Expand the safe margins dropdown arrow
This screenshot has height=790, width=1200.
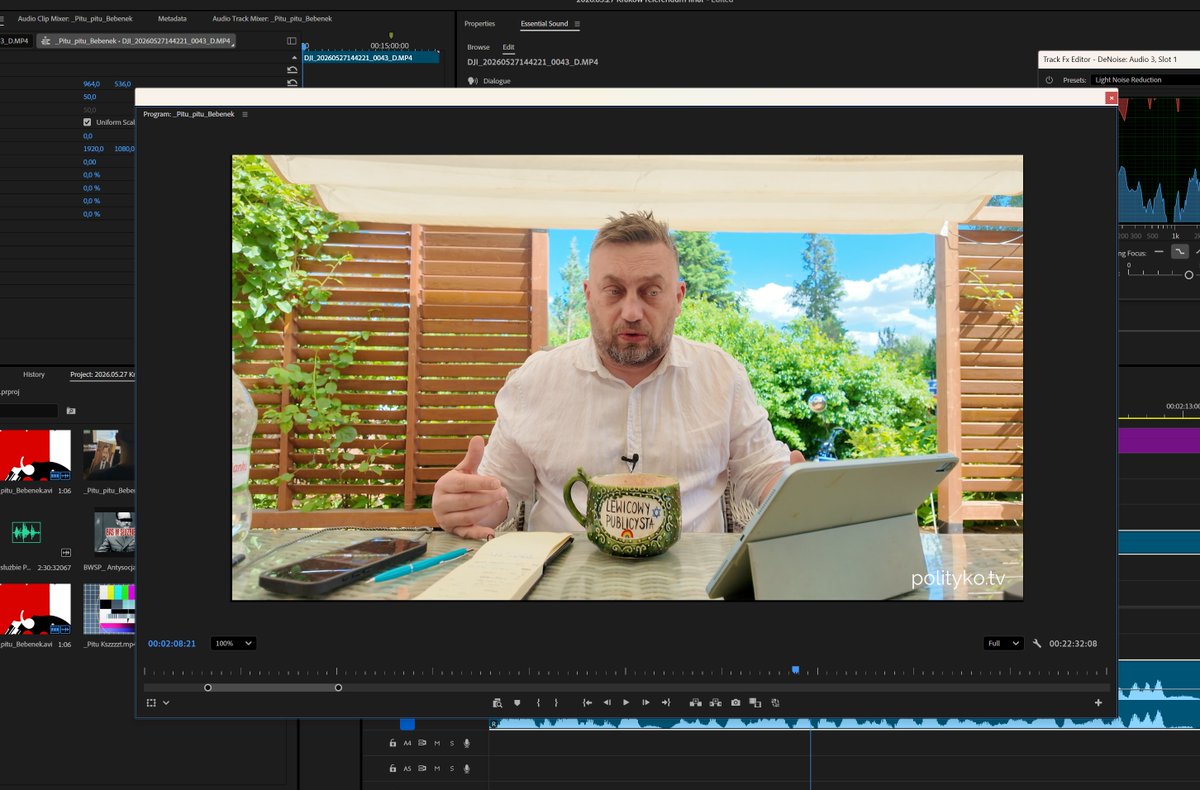click(166, 703)
